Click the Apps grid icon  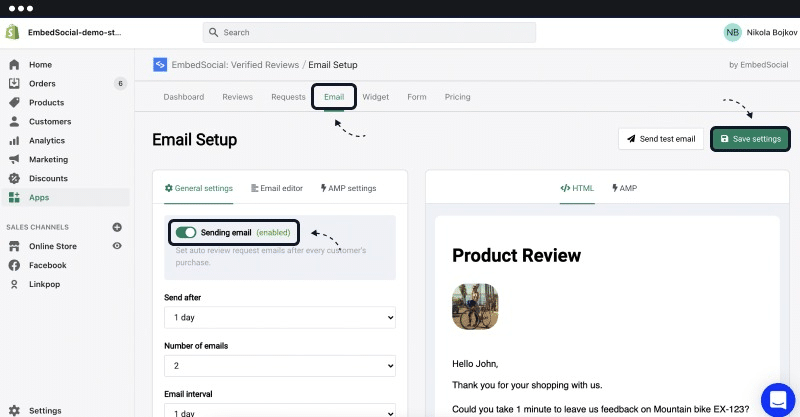(x=14, y=198)
